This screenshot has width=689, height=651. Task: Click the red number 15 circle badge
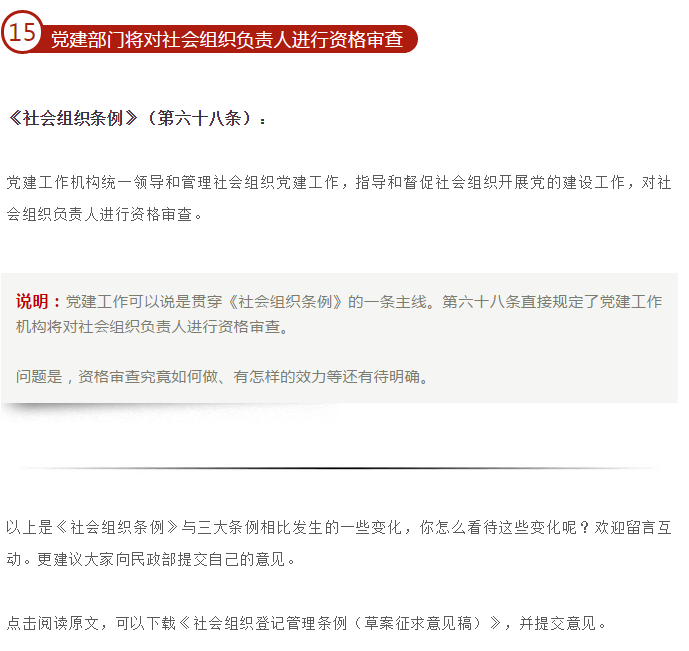pyautogui.click(x=22, y=32)
